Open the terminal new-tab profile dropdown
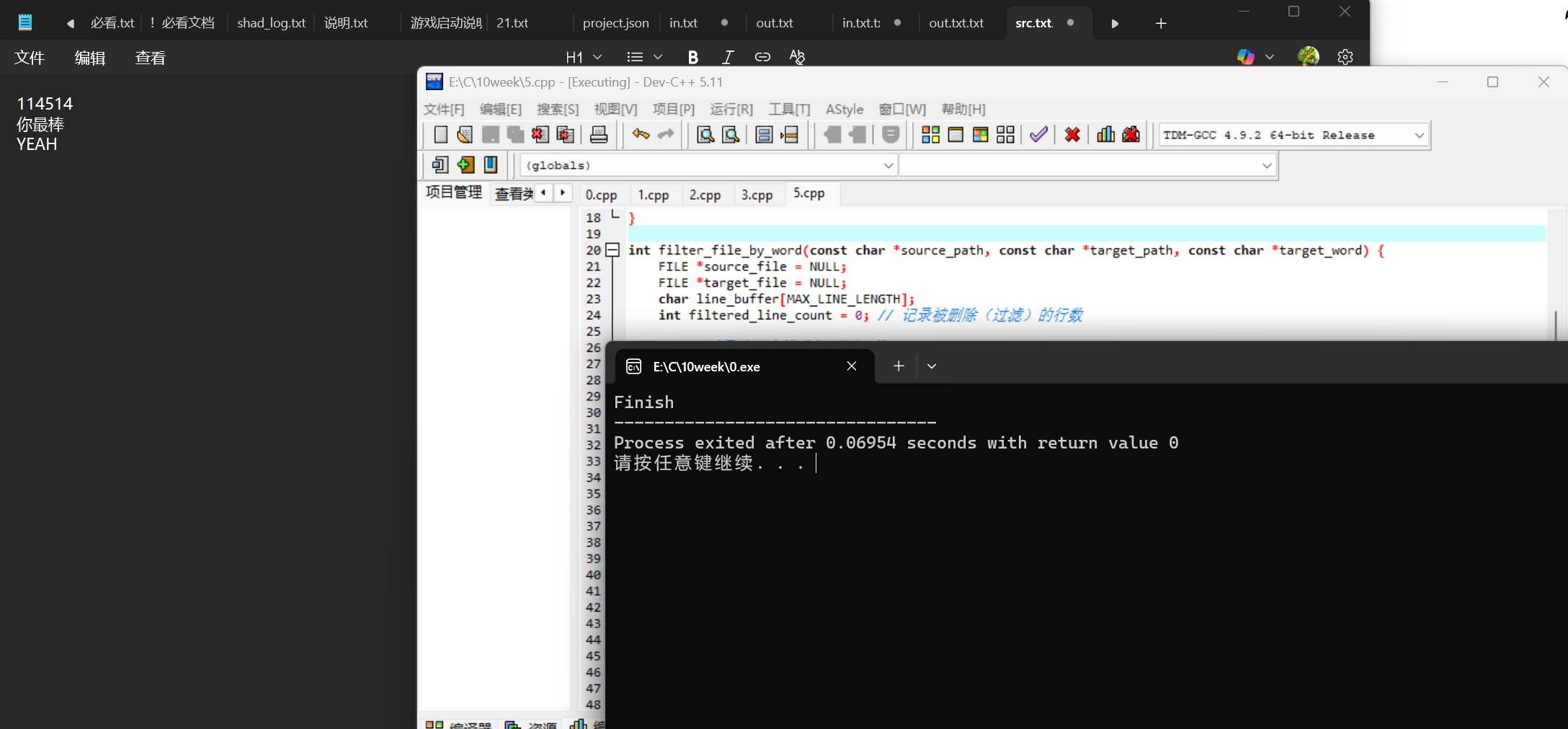 pyautogui.click(x=932, y=366)
